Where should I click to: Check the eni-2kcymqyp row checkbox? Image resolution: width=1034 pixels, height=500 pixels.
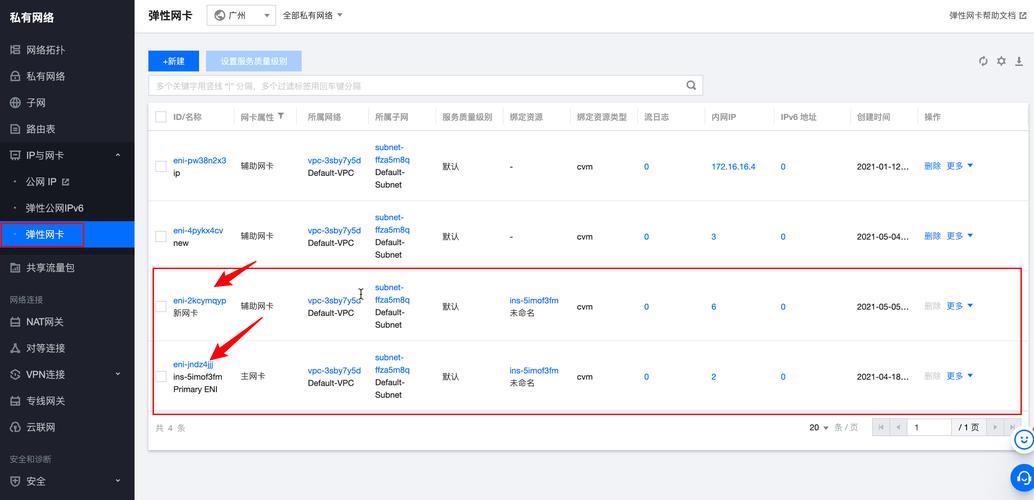pyautogui.click(x=161, y=306)
